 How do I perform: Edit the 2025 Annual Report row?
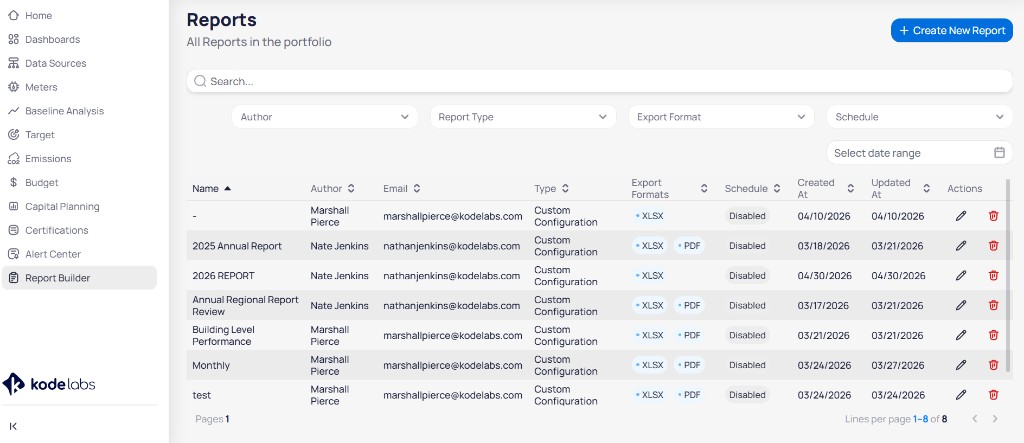coord(961,246)
